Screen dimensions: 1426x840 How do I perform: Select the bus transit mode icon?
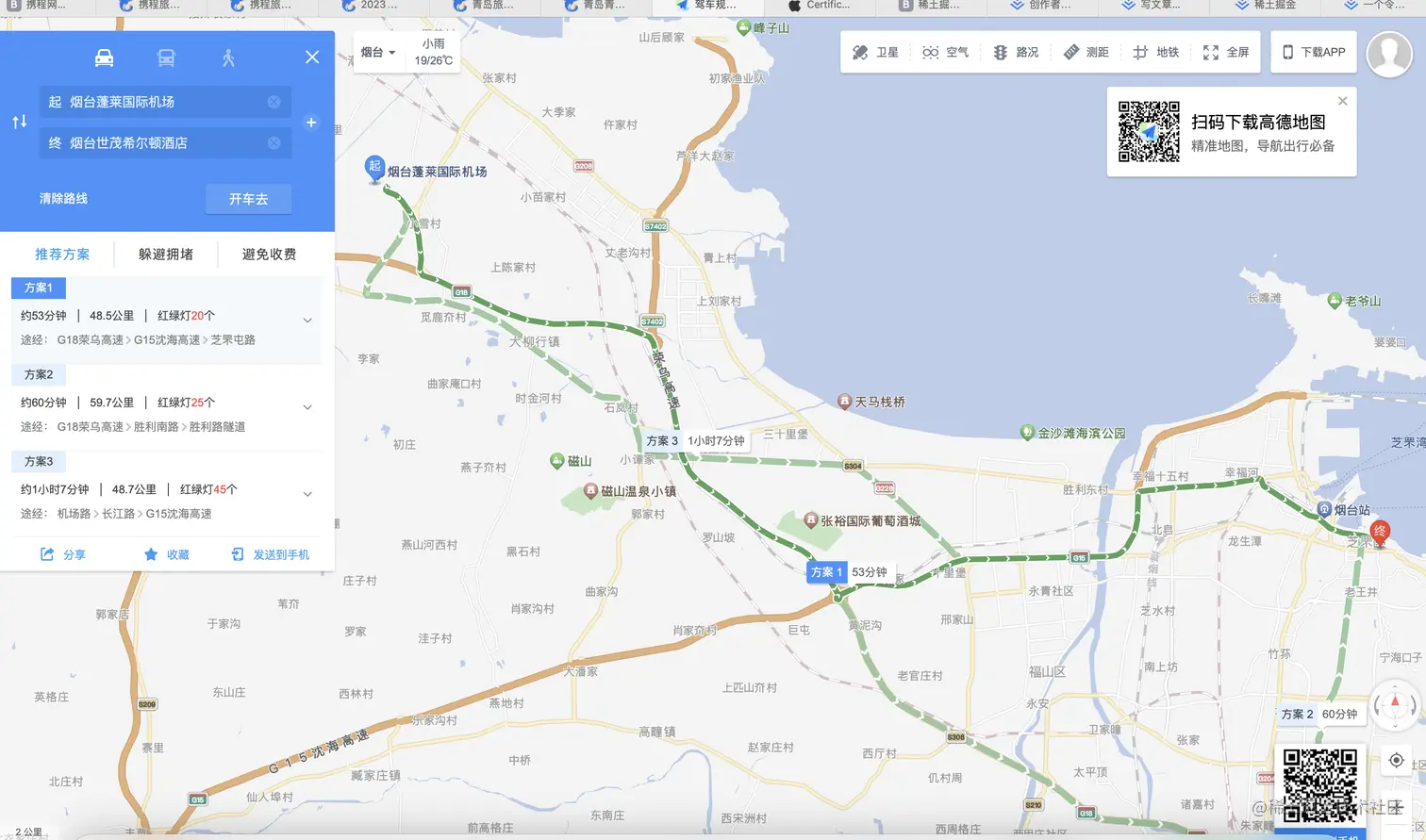166,58
